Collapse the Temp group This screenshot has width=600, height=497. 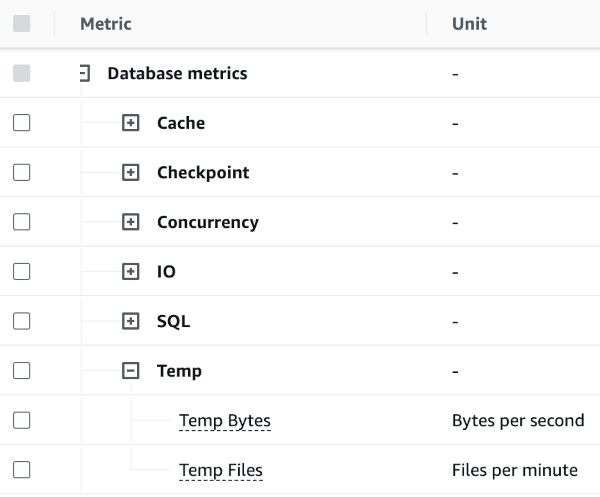pos(130,370)
